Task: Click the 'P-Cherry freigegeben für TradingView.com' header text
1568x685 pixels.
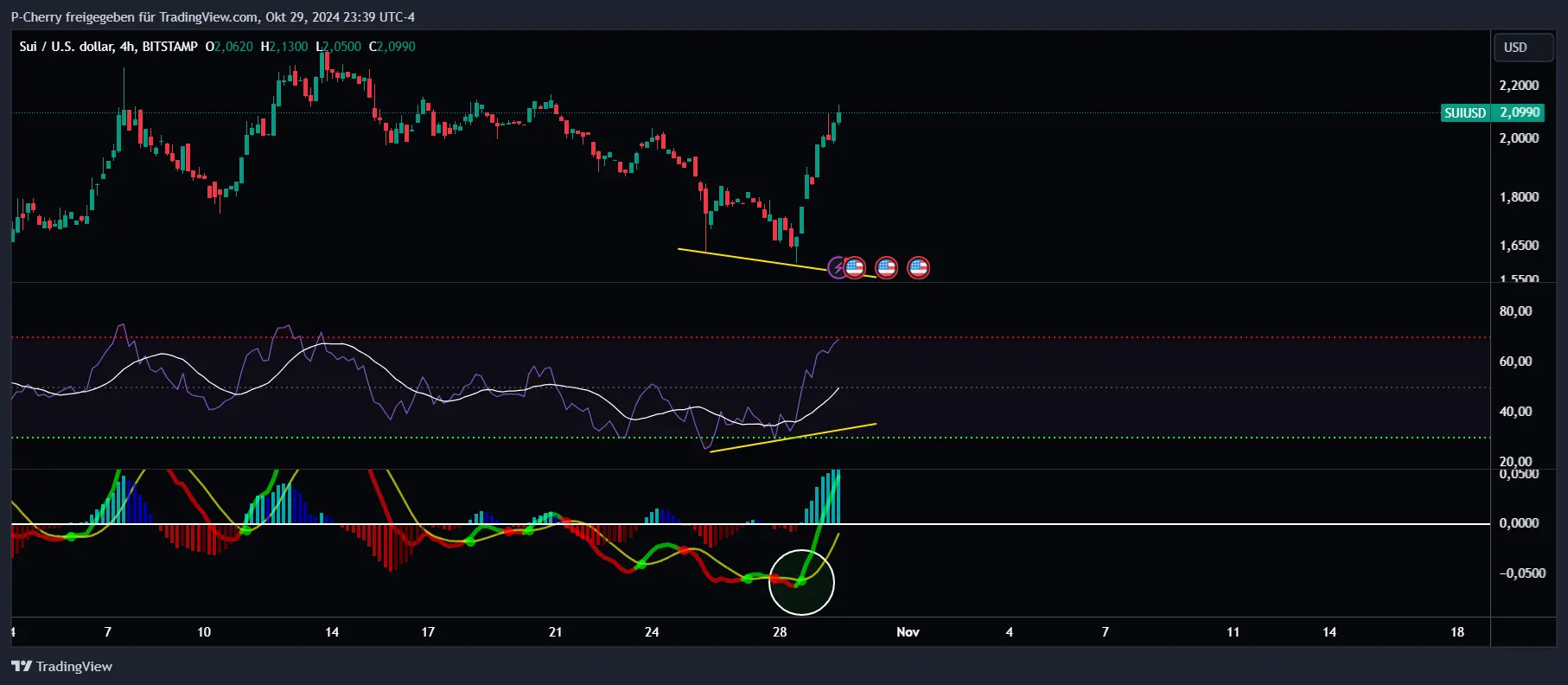Action: click(134, 17)
